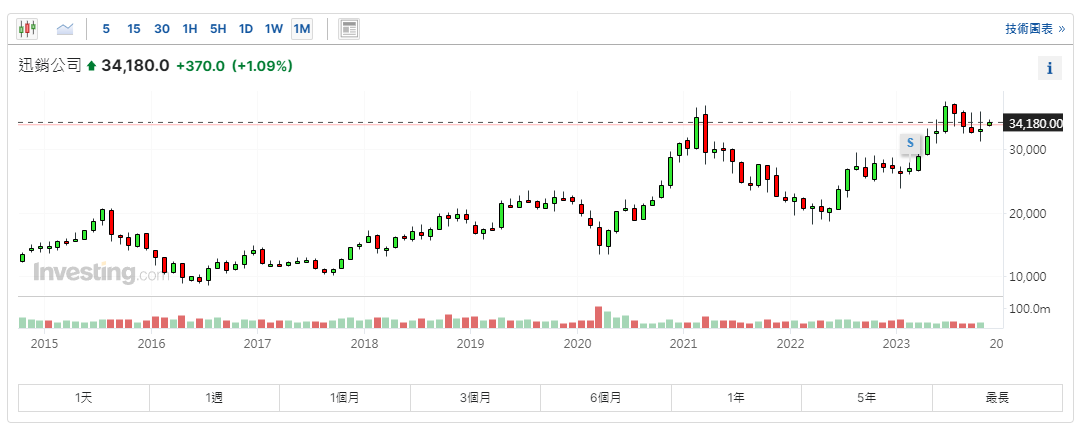Click the info 'i' icon
Viewport: 1086px width, 444px height.
click(x=1049, y=69)
